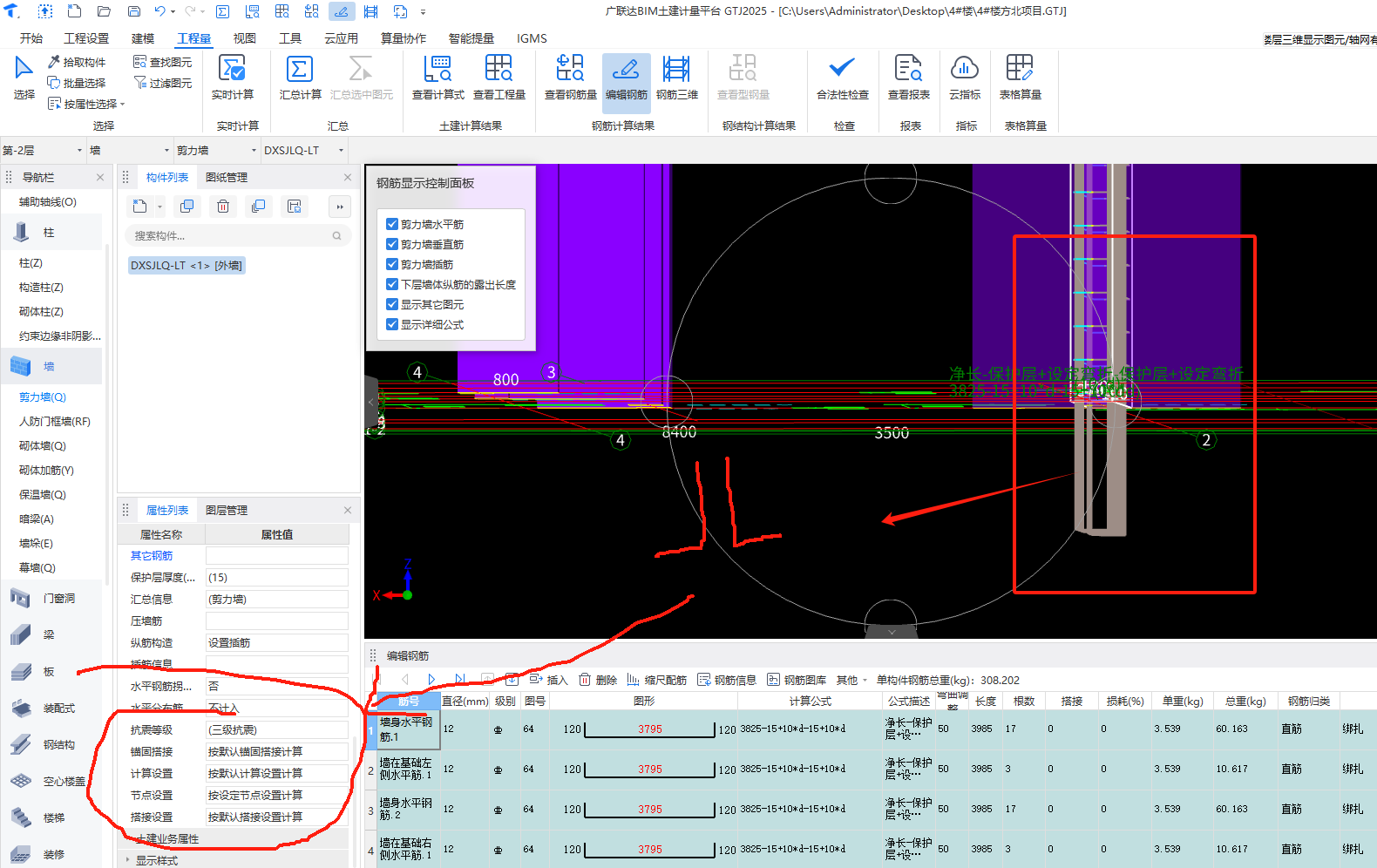Click the Open folder icon in quick access bar
Viewport: 1377px width, 868px height.
[104, 11]
